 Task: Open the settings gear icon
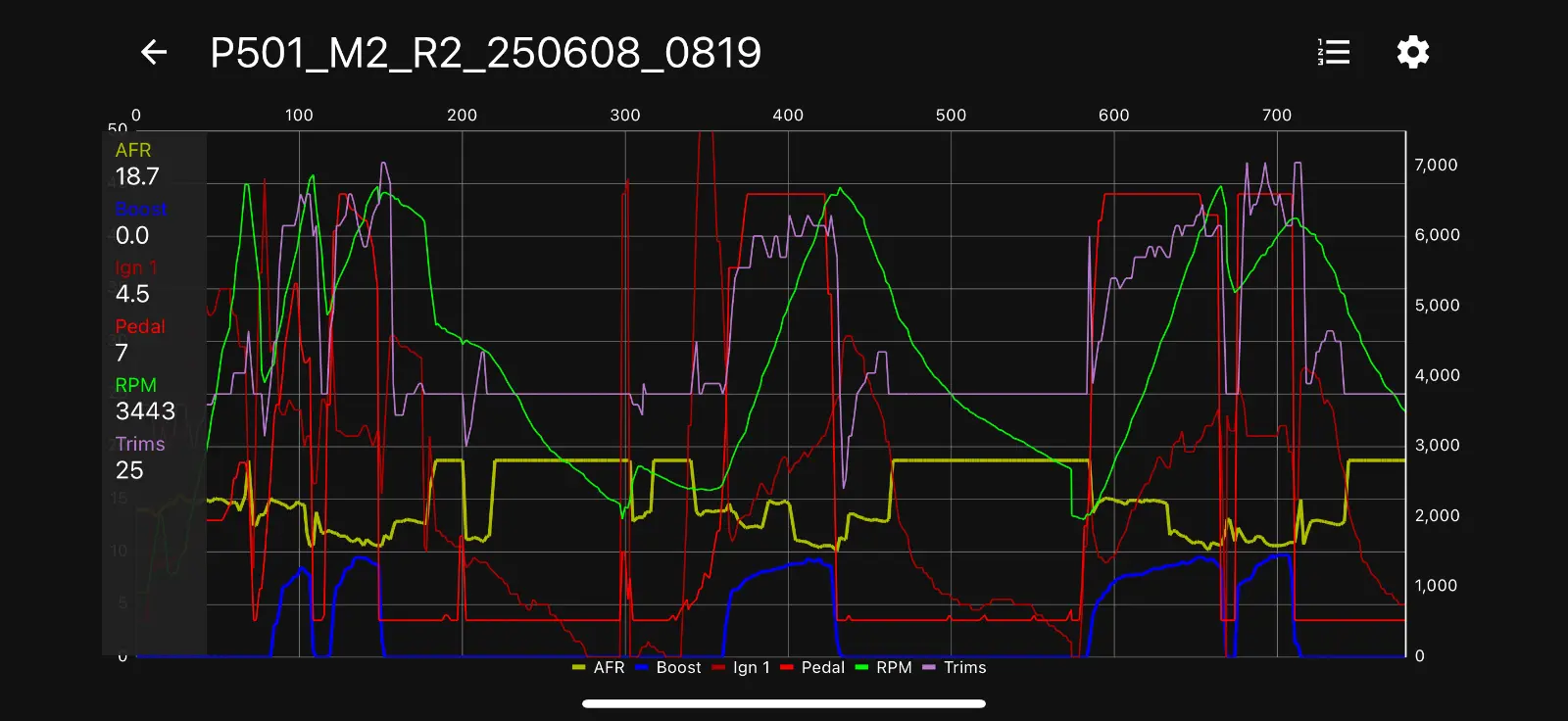[1412, 52]
